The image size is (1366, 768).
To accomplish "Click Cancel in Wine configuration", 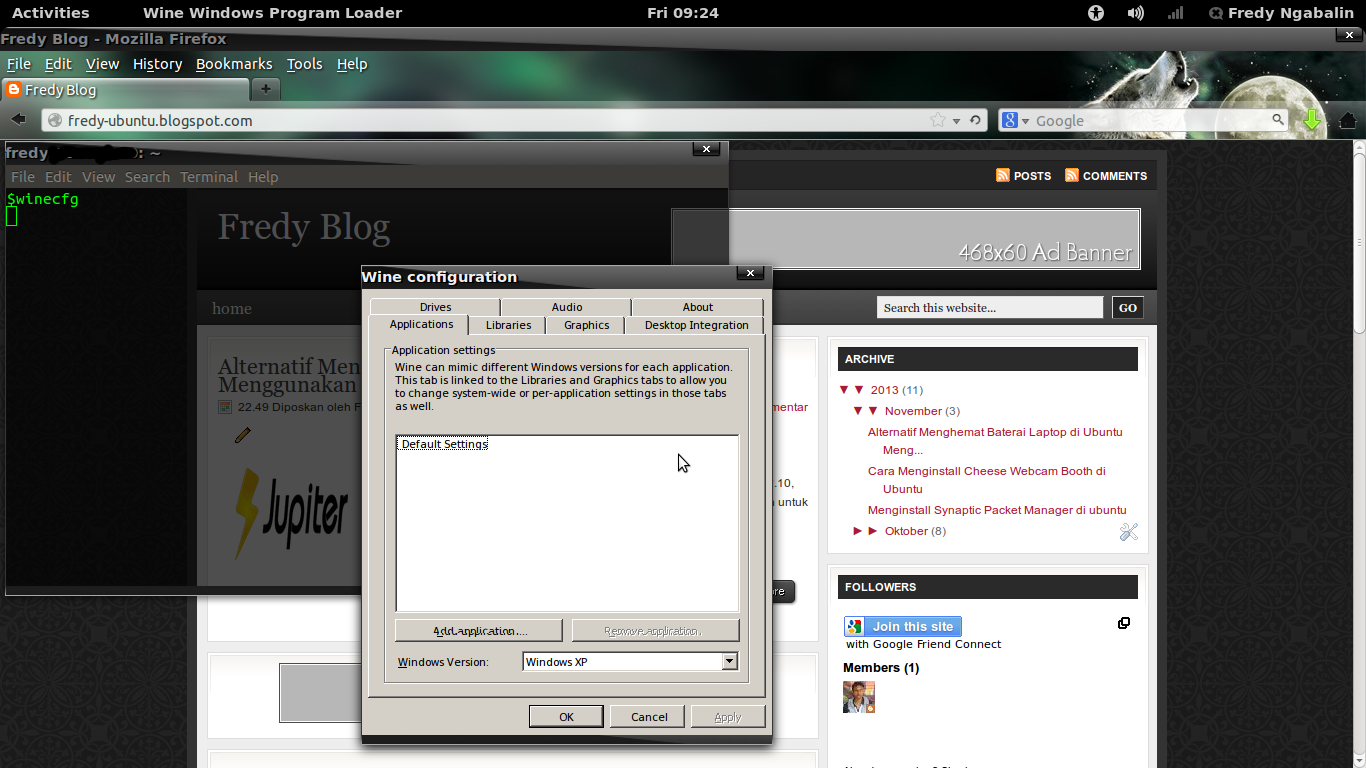I will point(649,717).
